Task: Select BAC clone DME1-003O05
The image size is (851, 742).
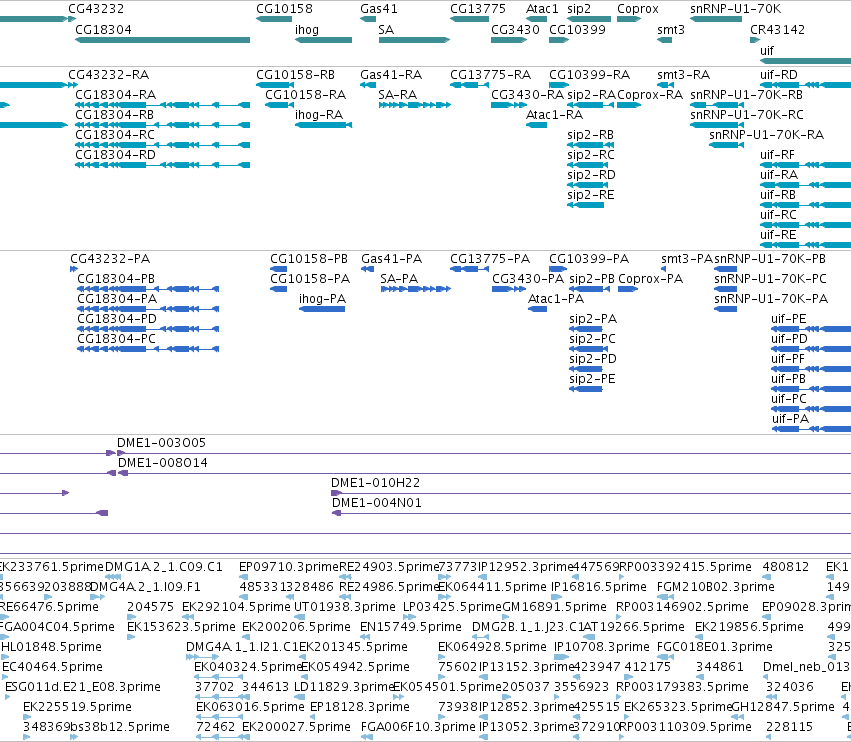Action: pos(161,443)
